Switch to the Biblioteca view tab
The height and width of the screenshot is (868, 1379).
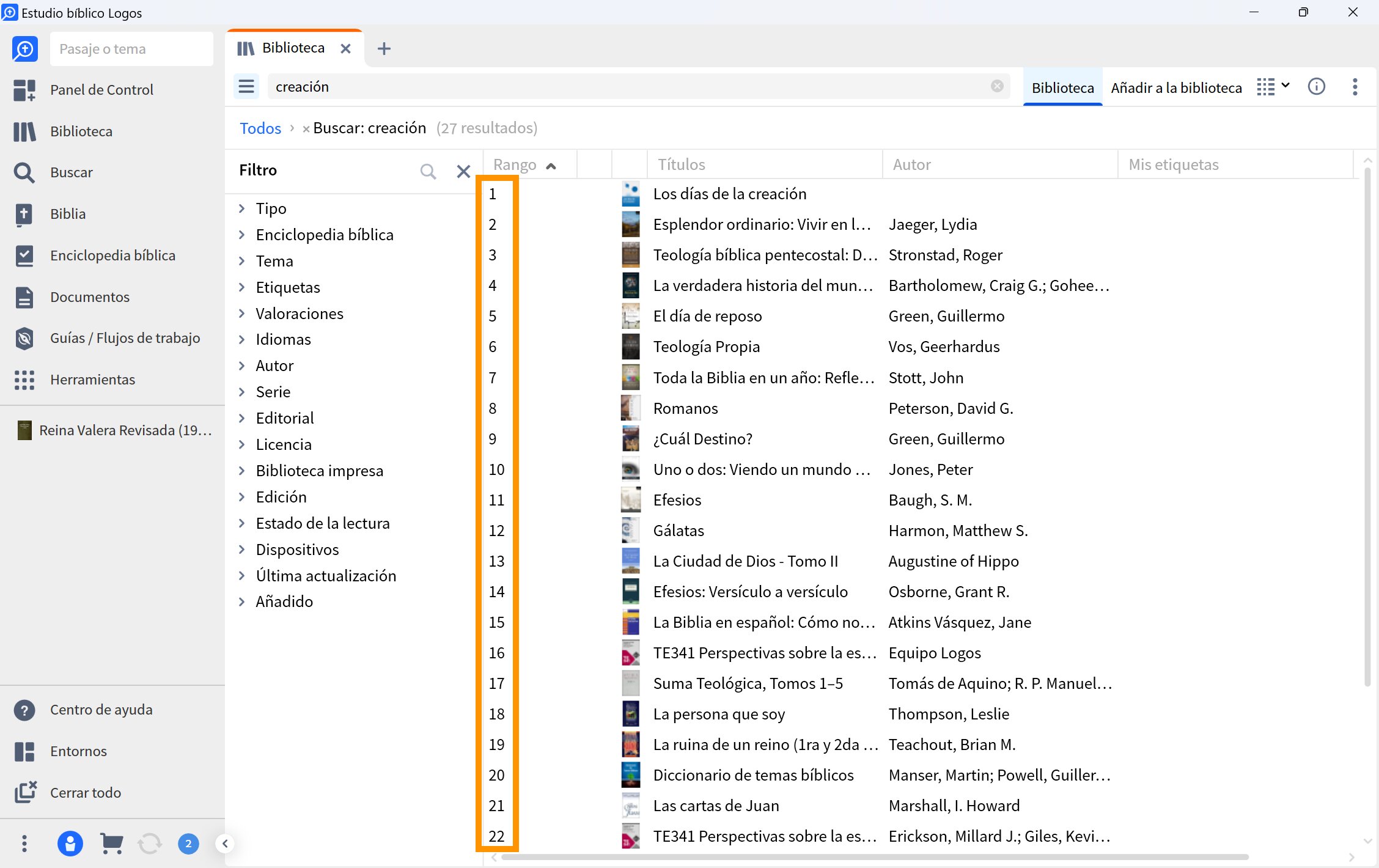click(1062, 87)
